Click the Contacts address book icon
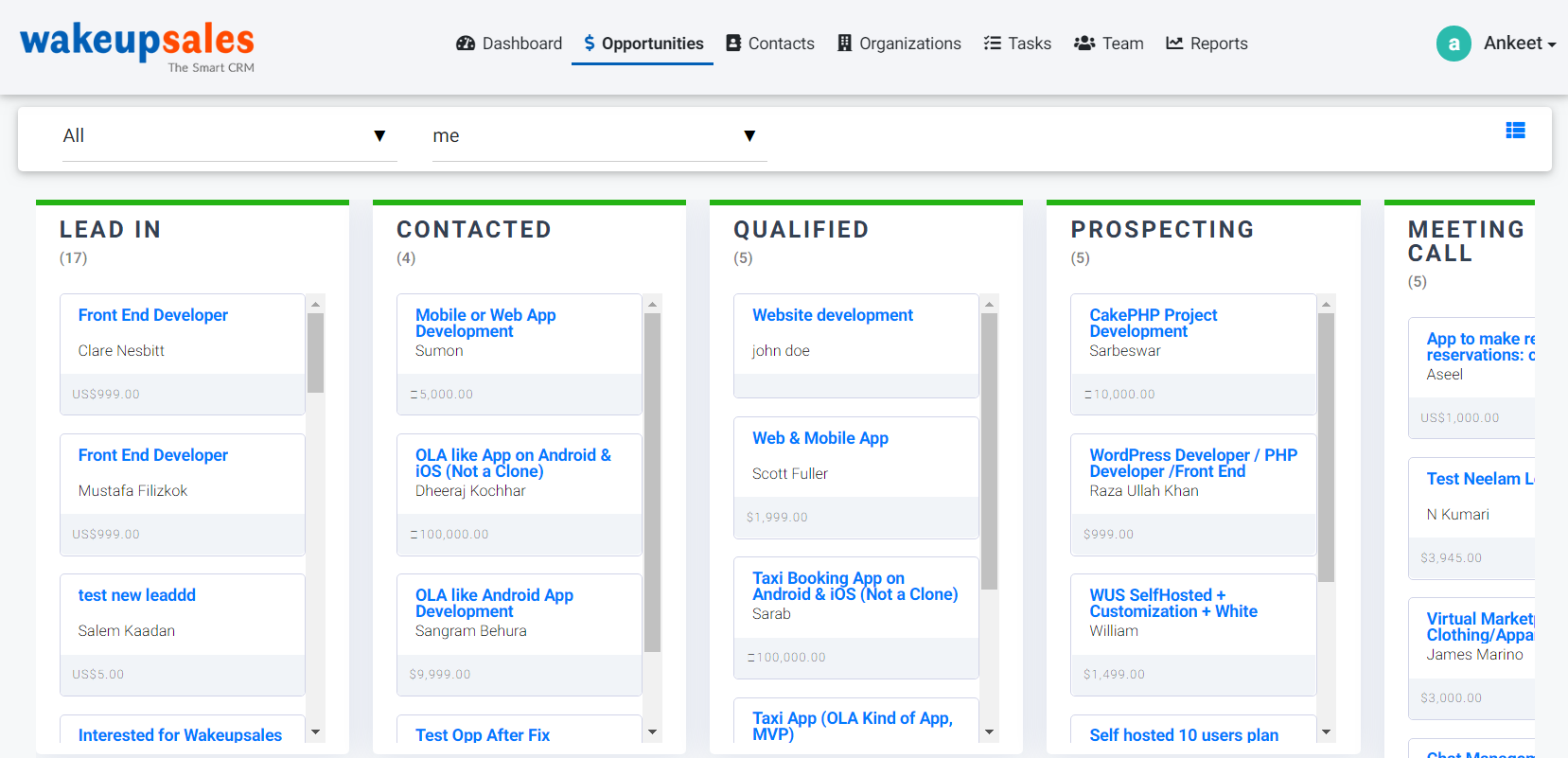 [733, 44]
